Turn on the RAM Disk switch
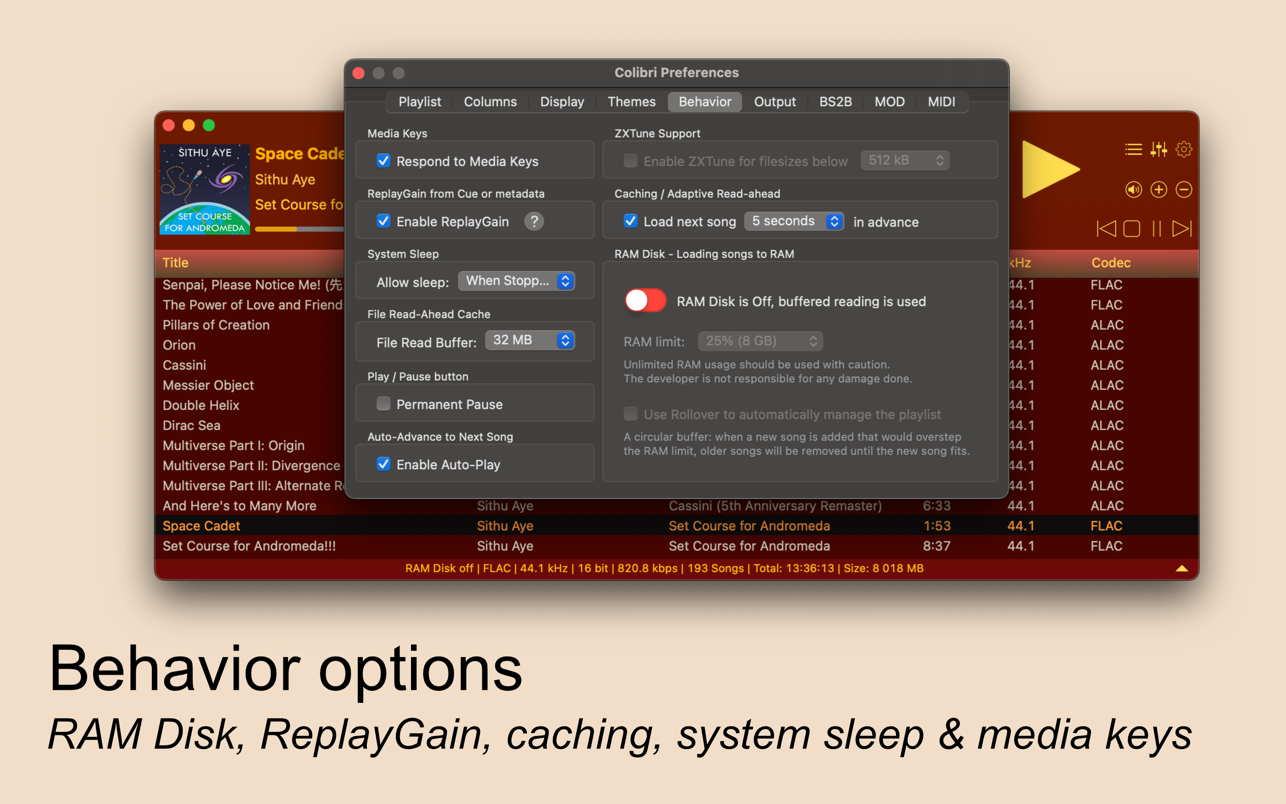The width and height of the screenshot is (1286, 804). [x=645, y=301]
